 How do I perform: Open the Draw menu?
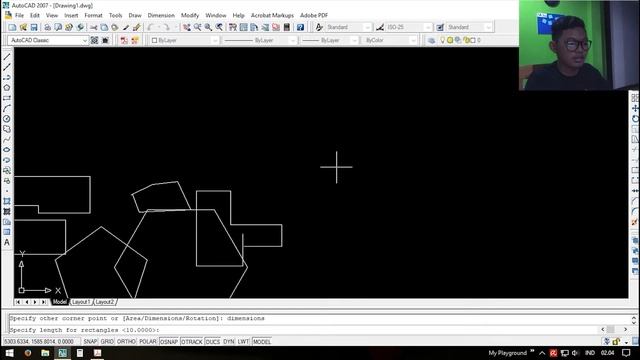[x=135, y=16]
